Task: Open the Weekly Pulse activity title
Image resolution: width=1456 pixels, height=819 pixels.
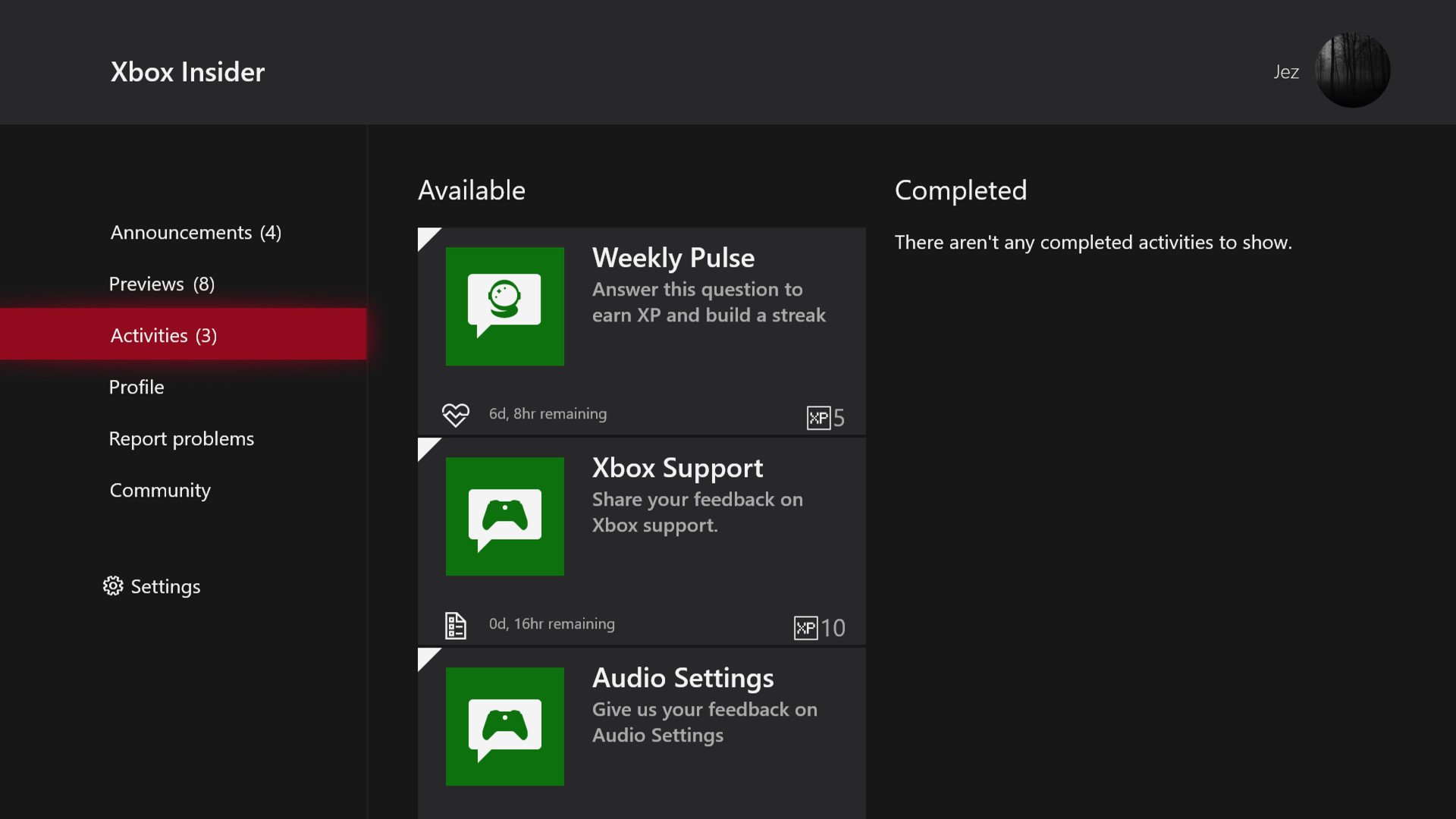Action: pos(673,258)
